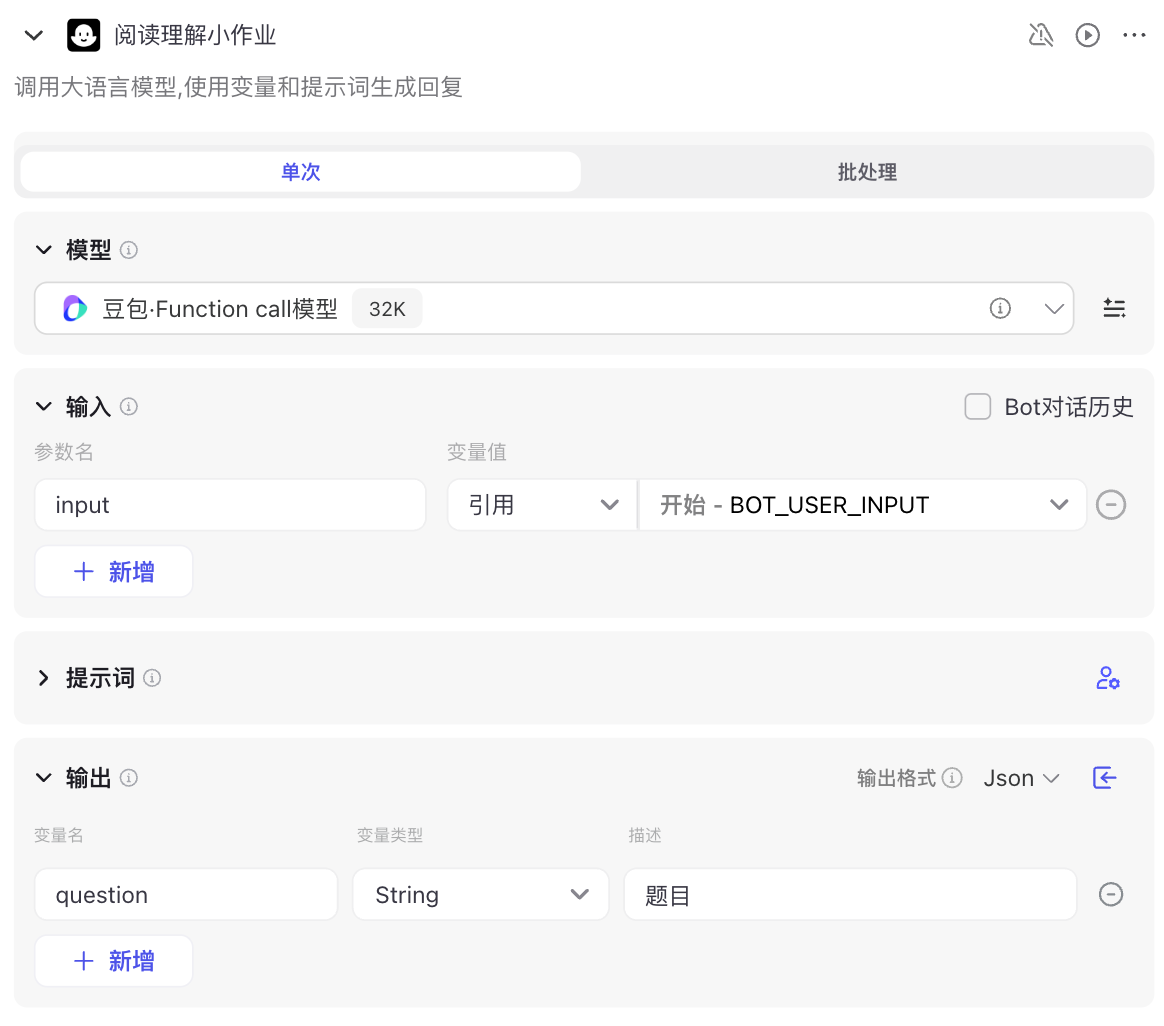Image resolution: width=1164 pixels, height=1026 pixels.
Task: Collapse the node panel with the top-left chevron
Action: 33,35
